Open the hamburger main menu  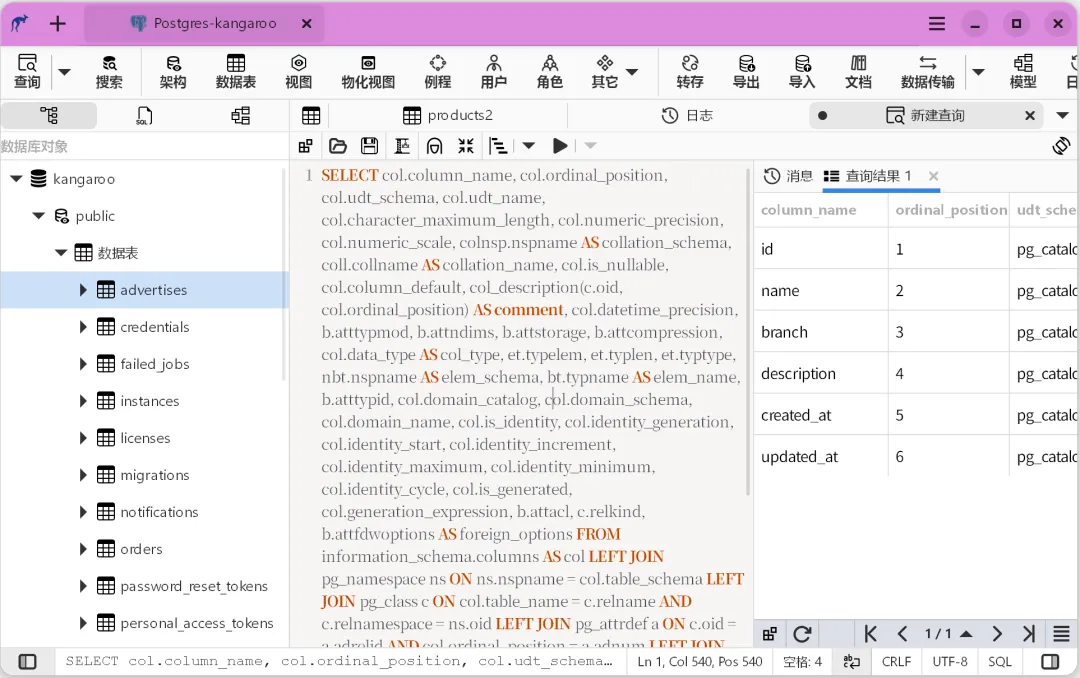click(937, 23)
